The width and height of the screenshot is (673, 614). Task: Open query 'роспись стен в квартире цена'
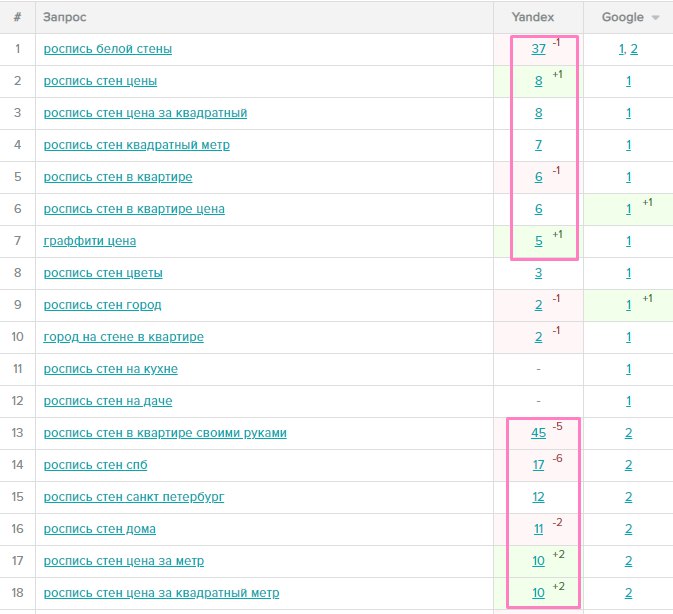[x=134, y=209]
